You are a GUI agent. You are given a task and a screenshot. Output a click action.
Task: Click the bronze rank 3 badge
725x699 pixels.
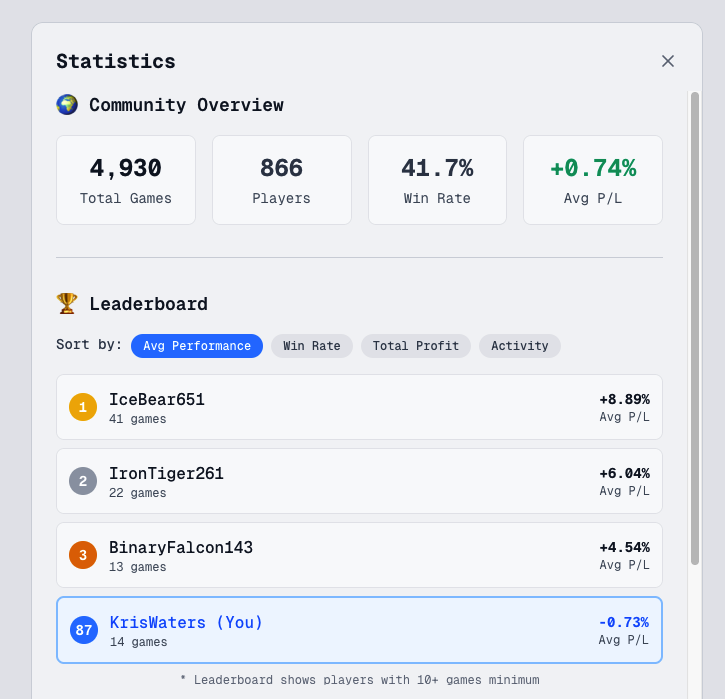[x=83, y=555]
